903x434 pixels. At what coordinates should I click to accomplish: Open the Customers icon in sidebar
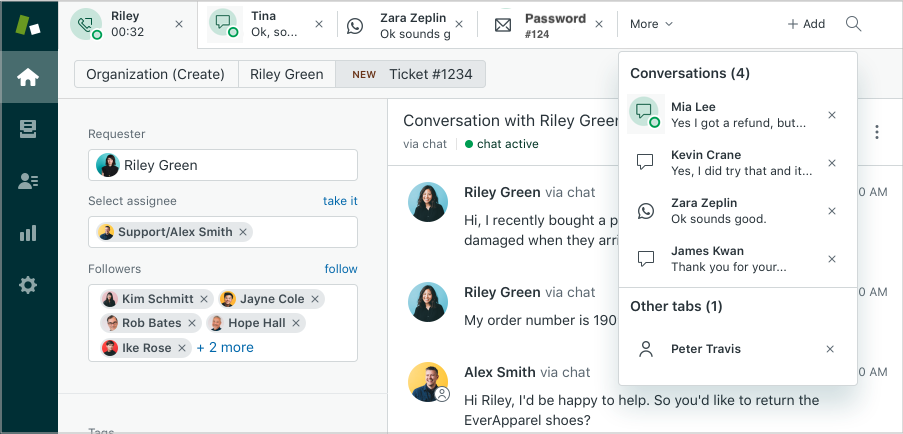click(x=28, y=181)
